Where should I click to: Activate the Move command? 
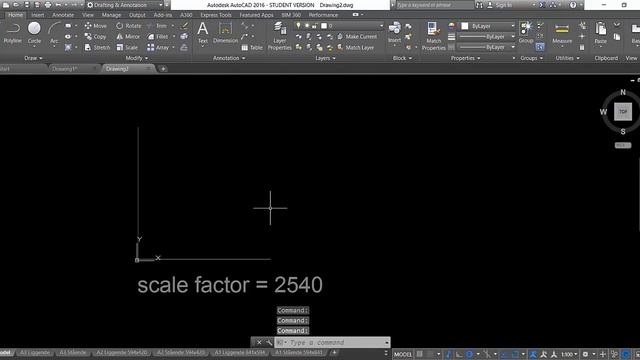[96, 26]
